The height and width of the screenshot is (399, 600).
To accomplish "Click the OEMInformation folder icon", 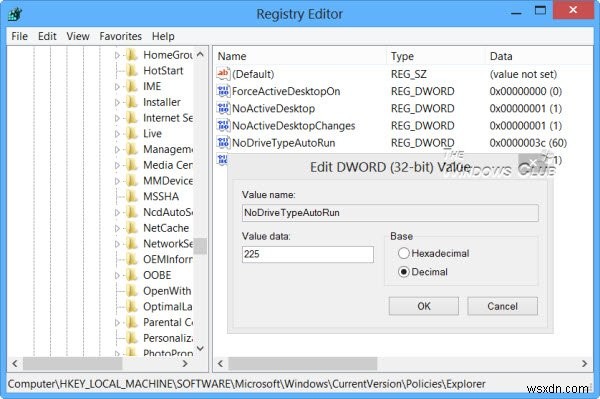I will [132, 259].
